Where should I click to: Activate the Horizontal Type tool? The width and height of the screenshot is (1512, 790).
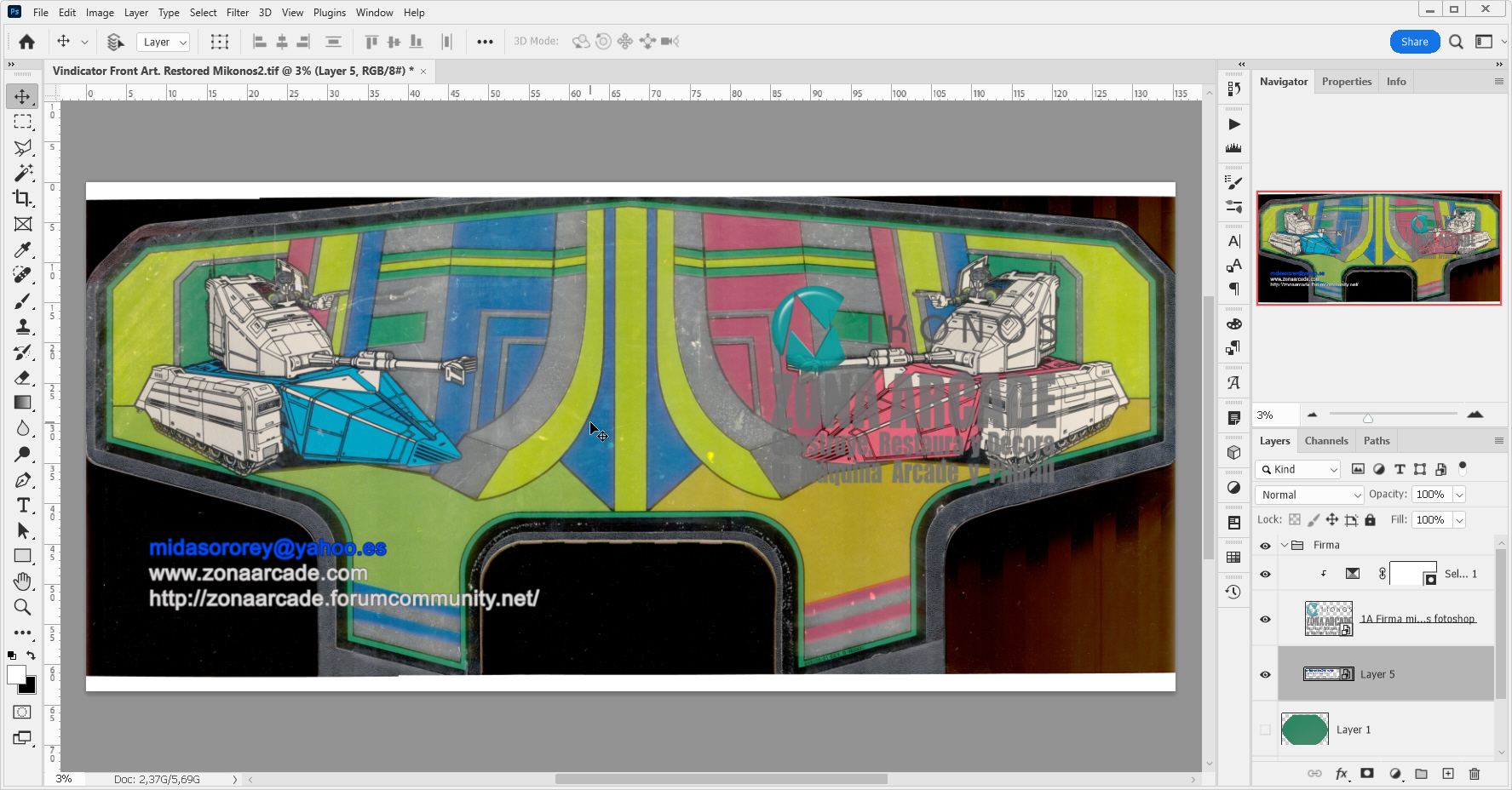(22, 505)
